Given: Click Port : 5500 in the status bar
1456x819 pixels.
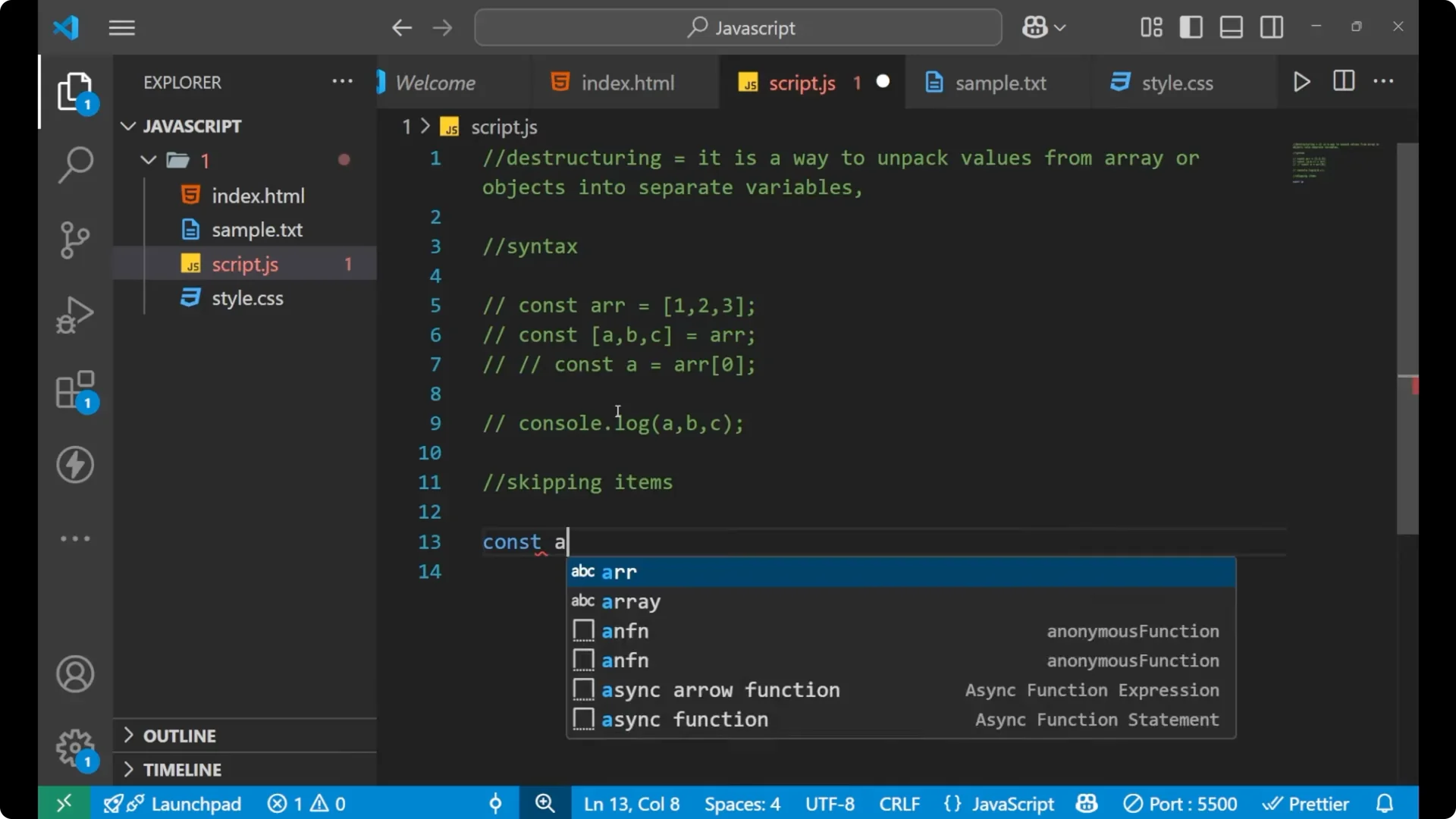Looking at the screenshot, I should coord(1180,803).
